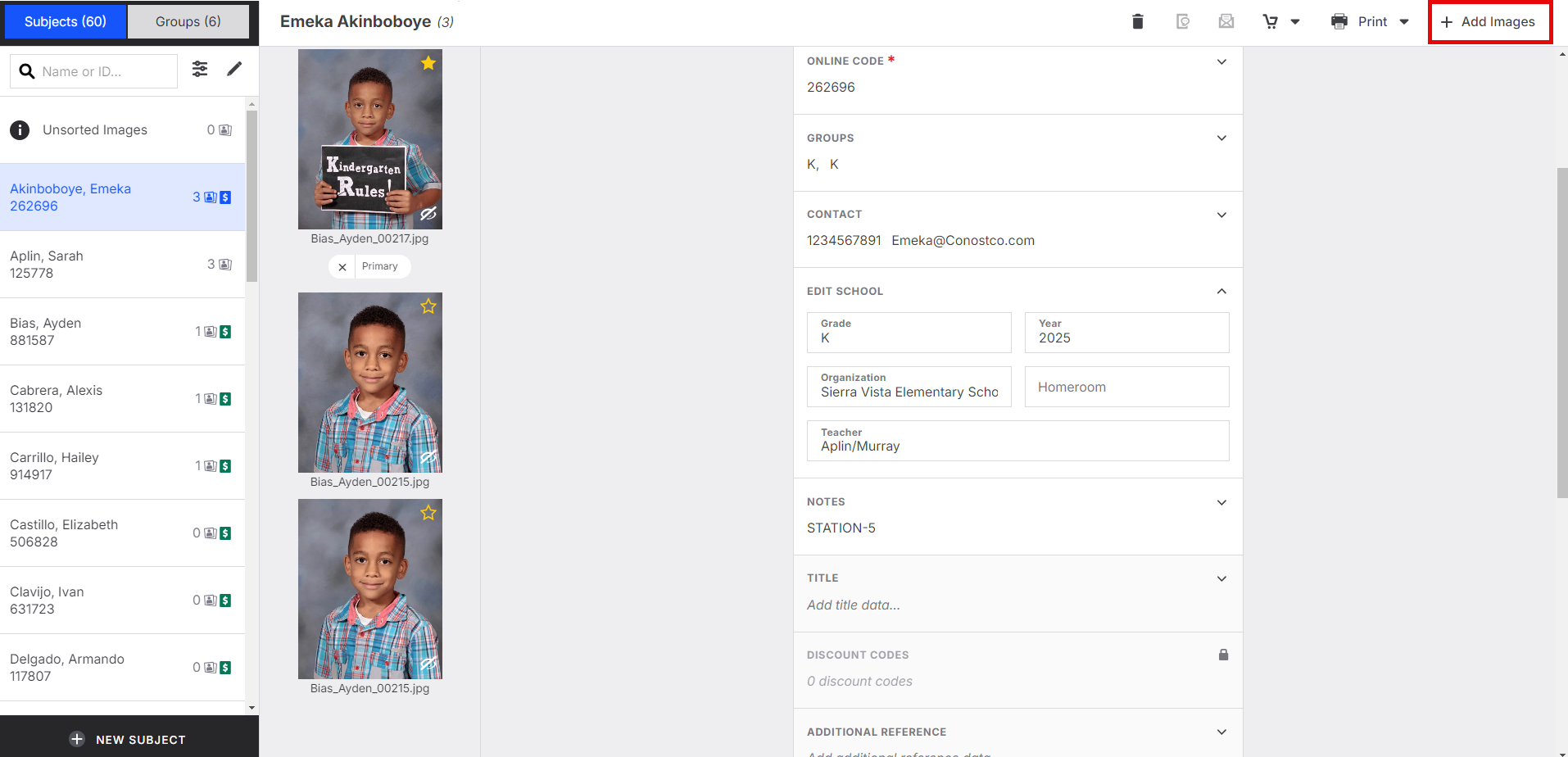Click the dollar icon for Castillo, Elizabeth
The image size is (1568, 757).
point(225,533)
